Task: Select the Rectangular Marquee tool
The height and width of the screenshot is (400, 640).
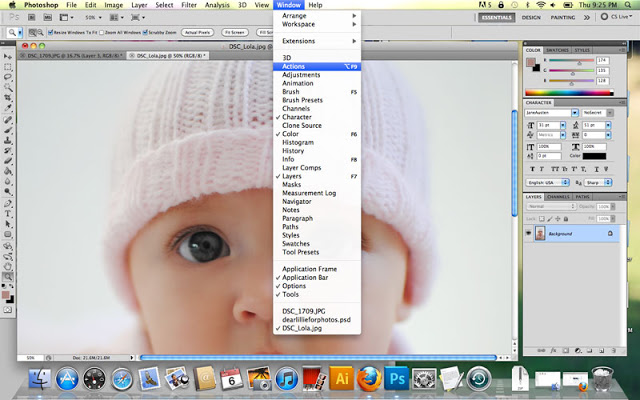Action: pyautogui.click(x=8, y=67)
